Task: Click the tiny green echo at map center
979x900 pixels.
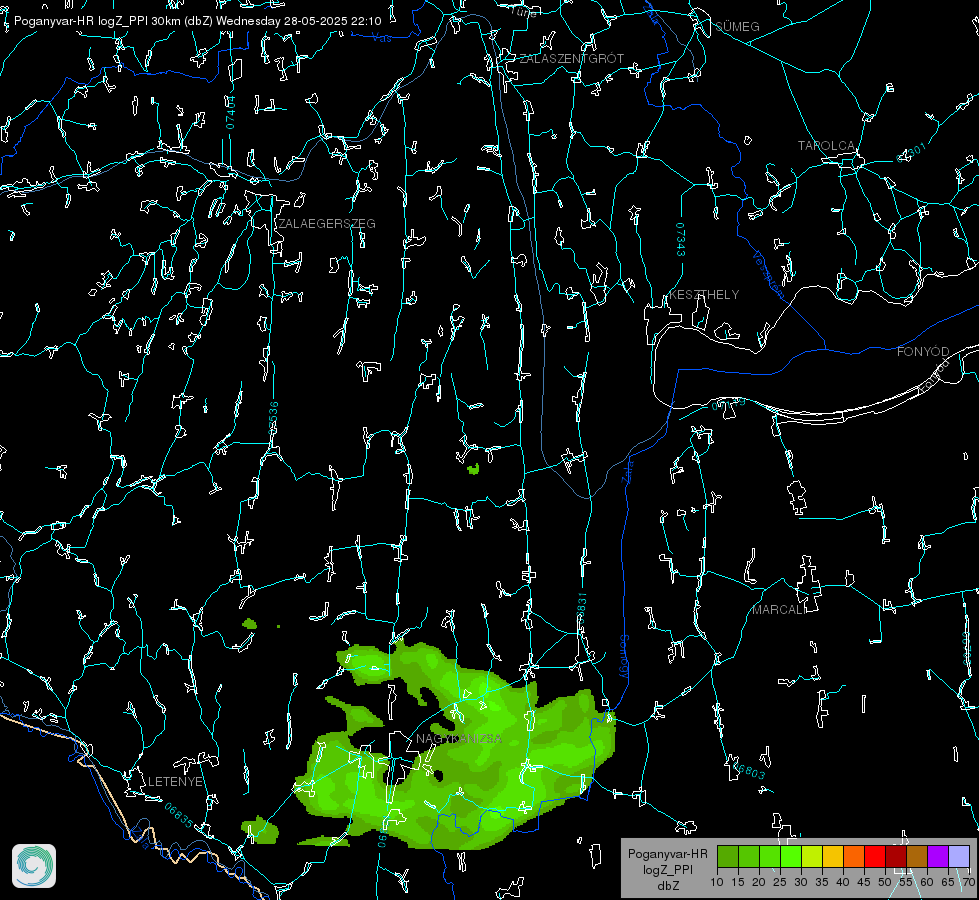Action: coord(473,468)
